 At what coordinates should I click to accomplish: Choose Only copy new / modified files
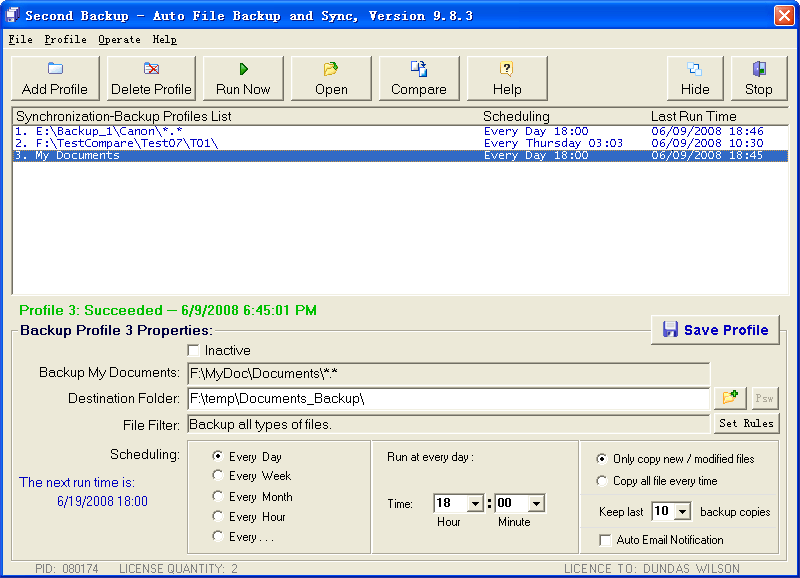(x=602, y=459)
